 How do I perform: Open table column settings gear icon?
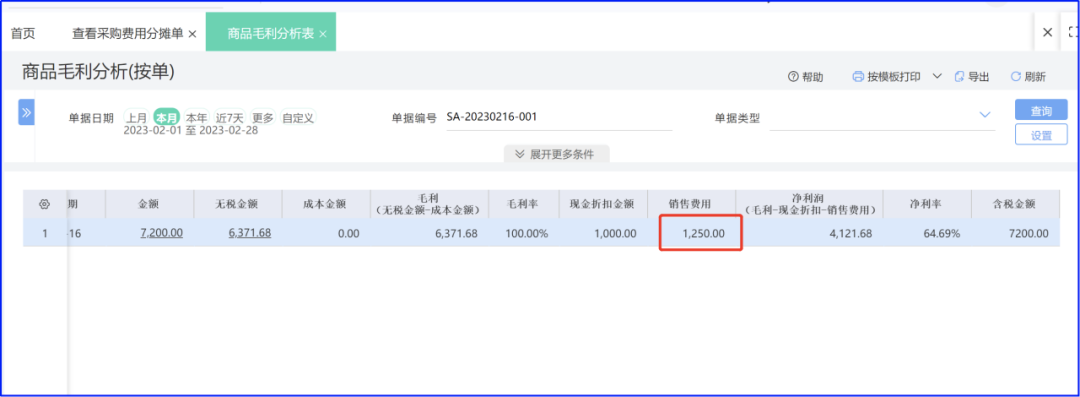tap(45, 204)
